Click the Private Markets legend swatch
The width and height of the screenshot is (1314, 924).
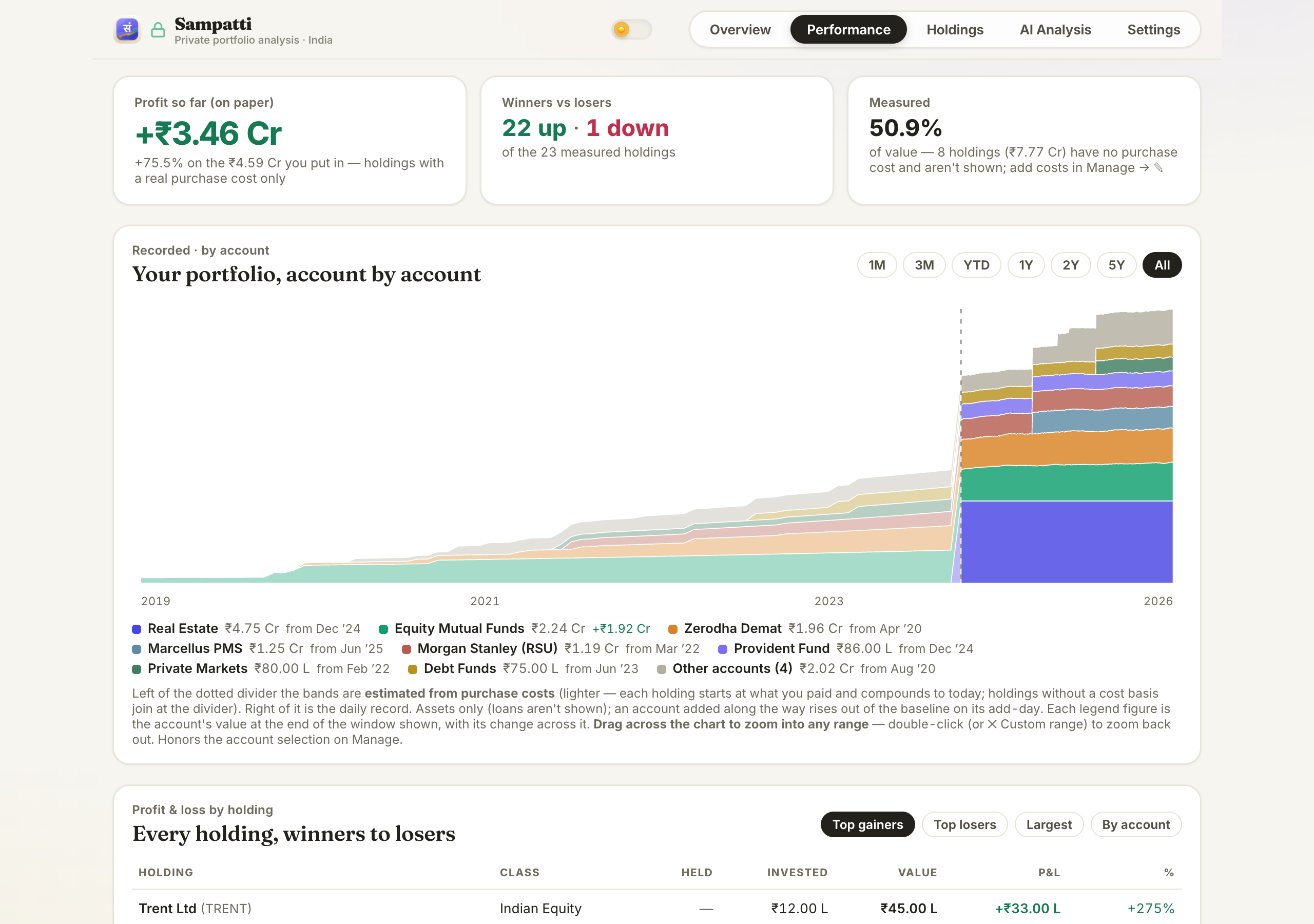click(x=137, y=669)
